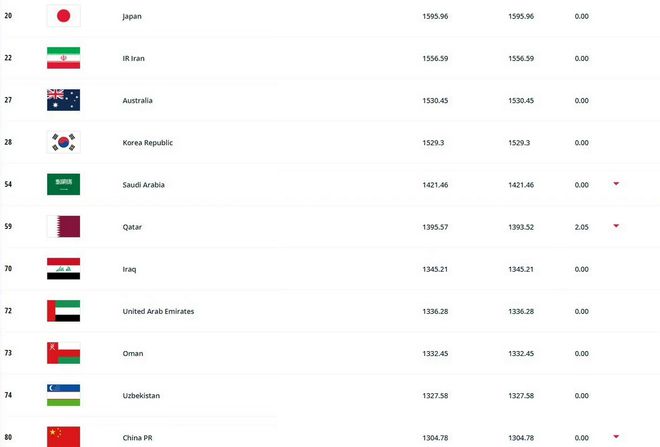Expand the China PR row arrow

point(616,436)
